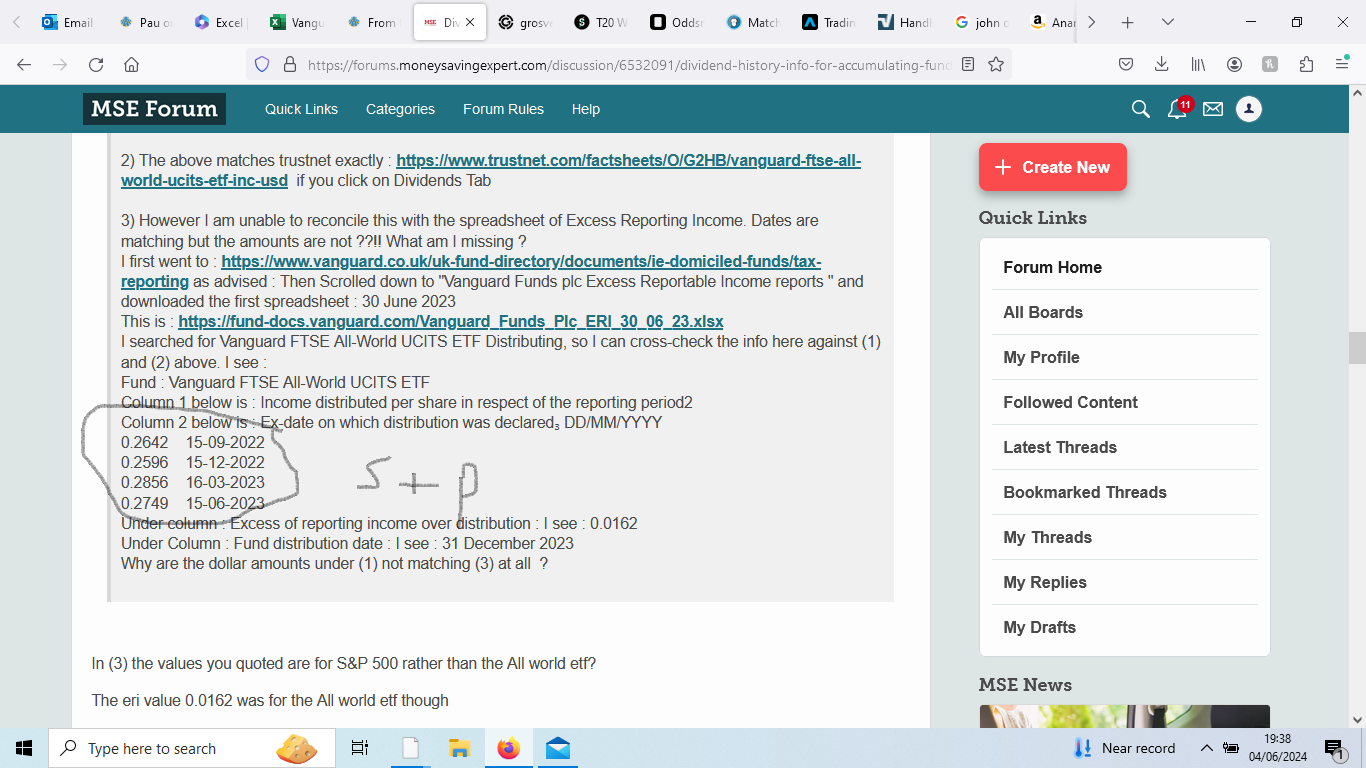Image resolution: width=1366 pixels, height=768 pixels.
Task: Open a new browser tab
Action: click(x=1127, y=22)
